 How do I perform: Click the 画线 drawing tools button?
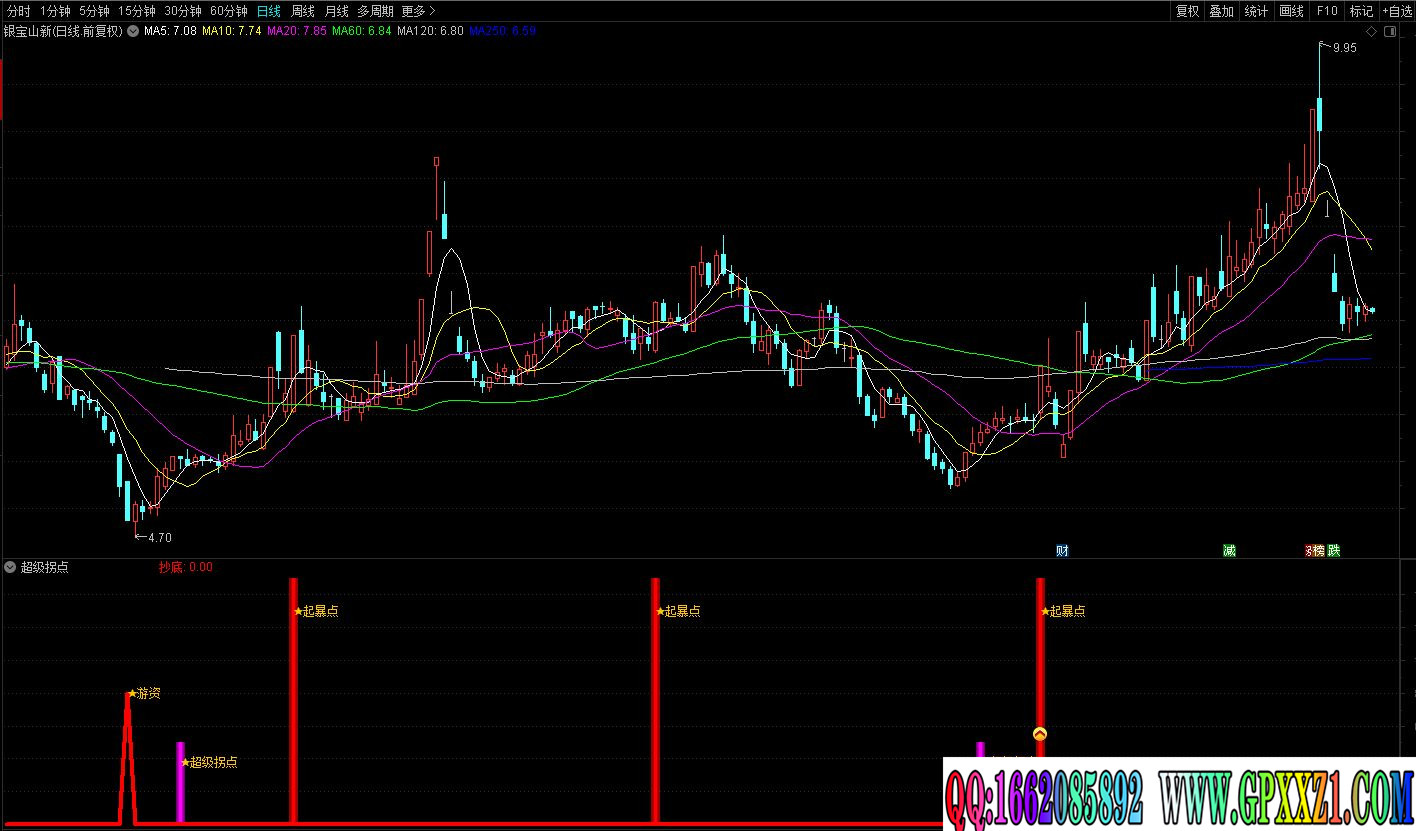point(1292,11)
